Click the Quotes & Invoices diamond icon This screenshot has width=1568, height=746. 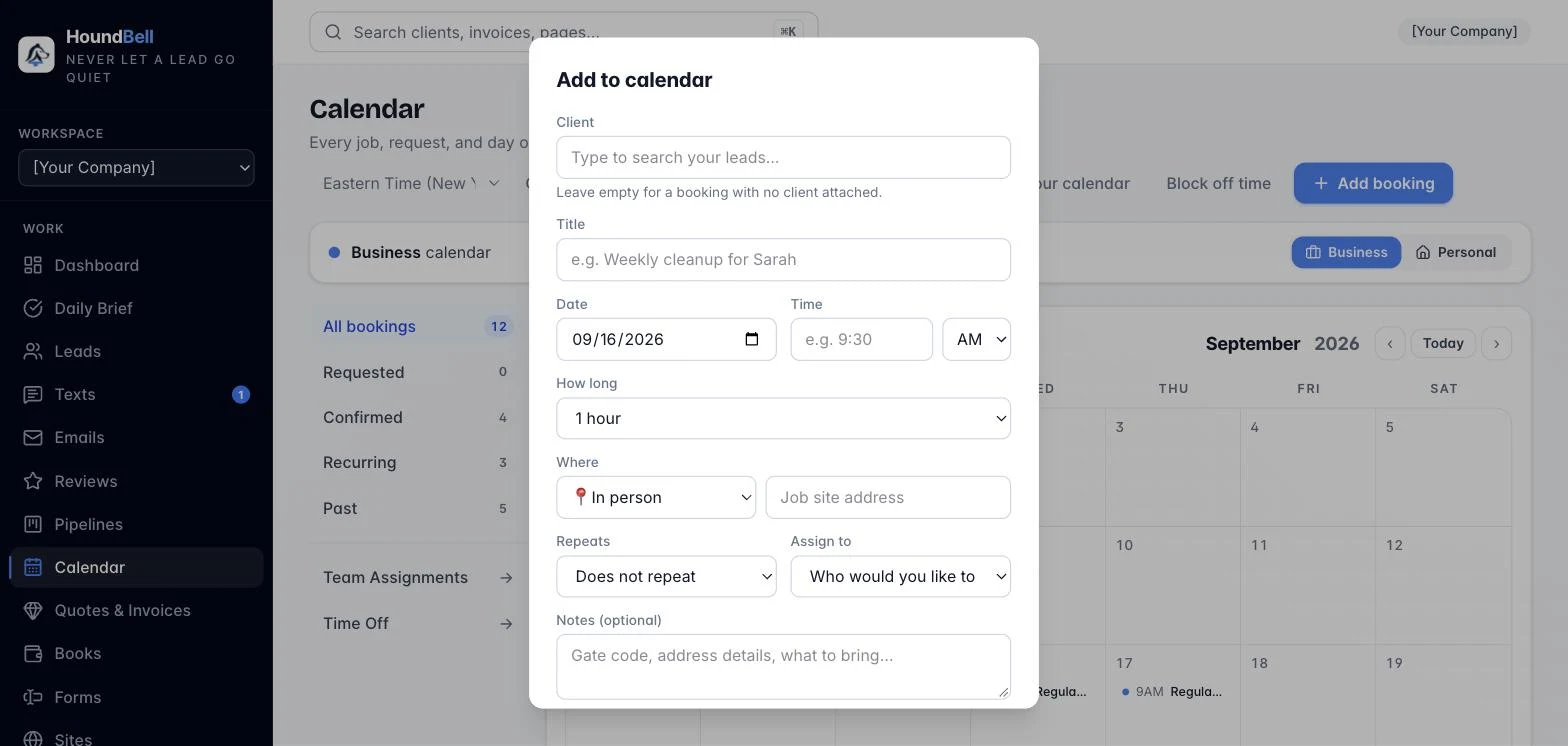33,610
